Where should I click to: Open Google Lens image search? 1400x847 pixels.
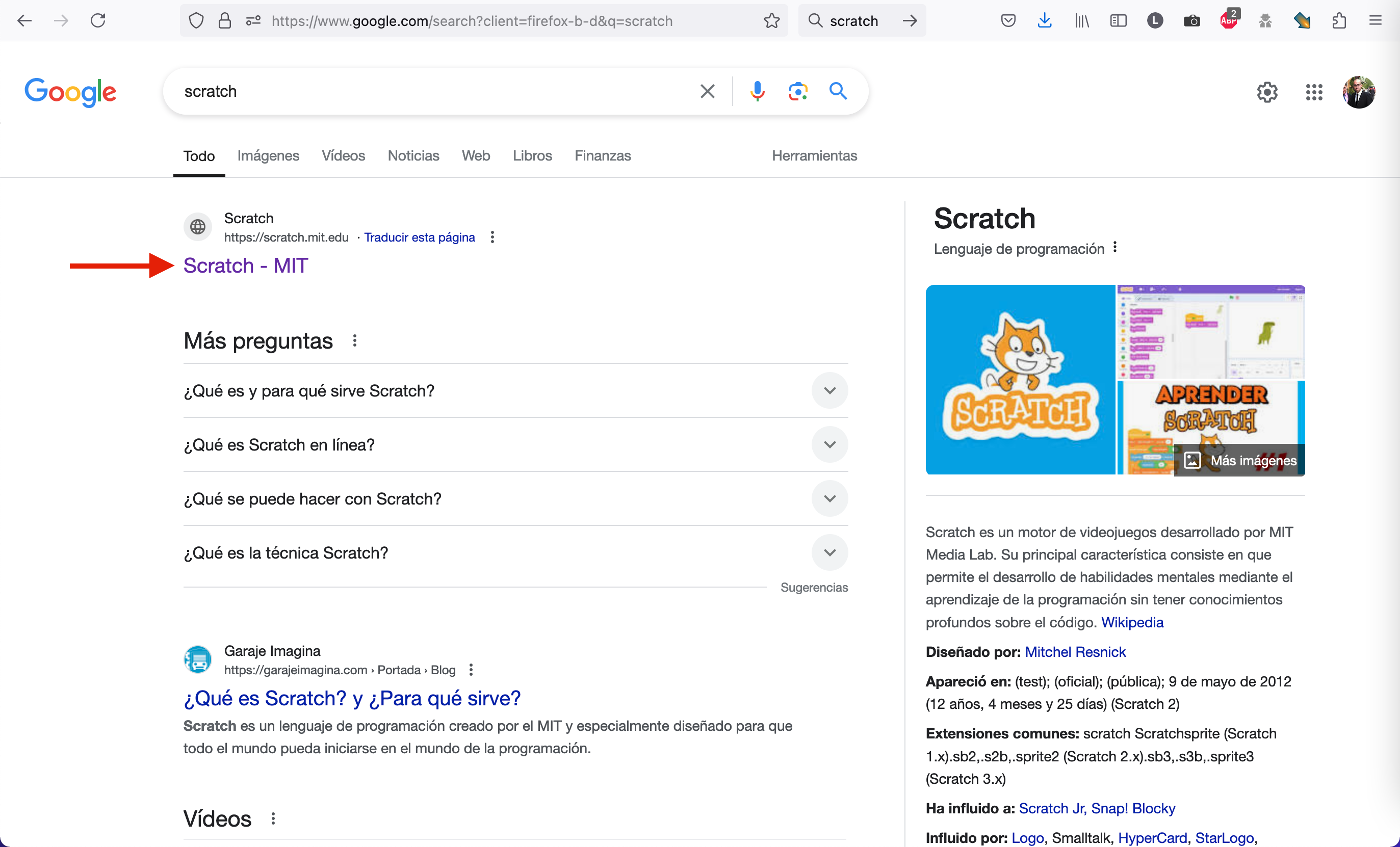[798, 91]
